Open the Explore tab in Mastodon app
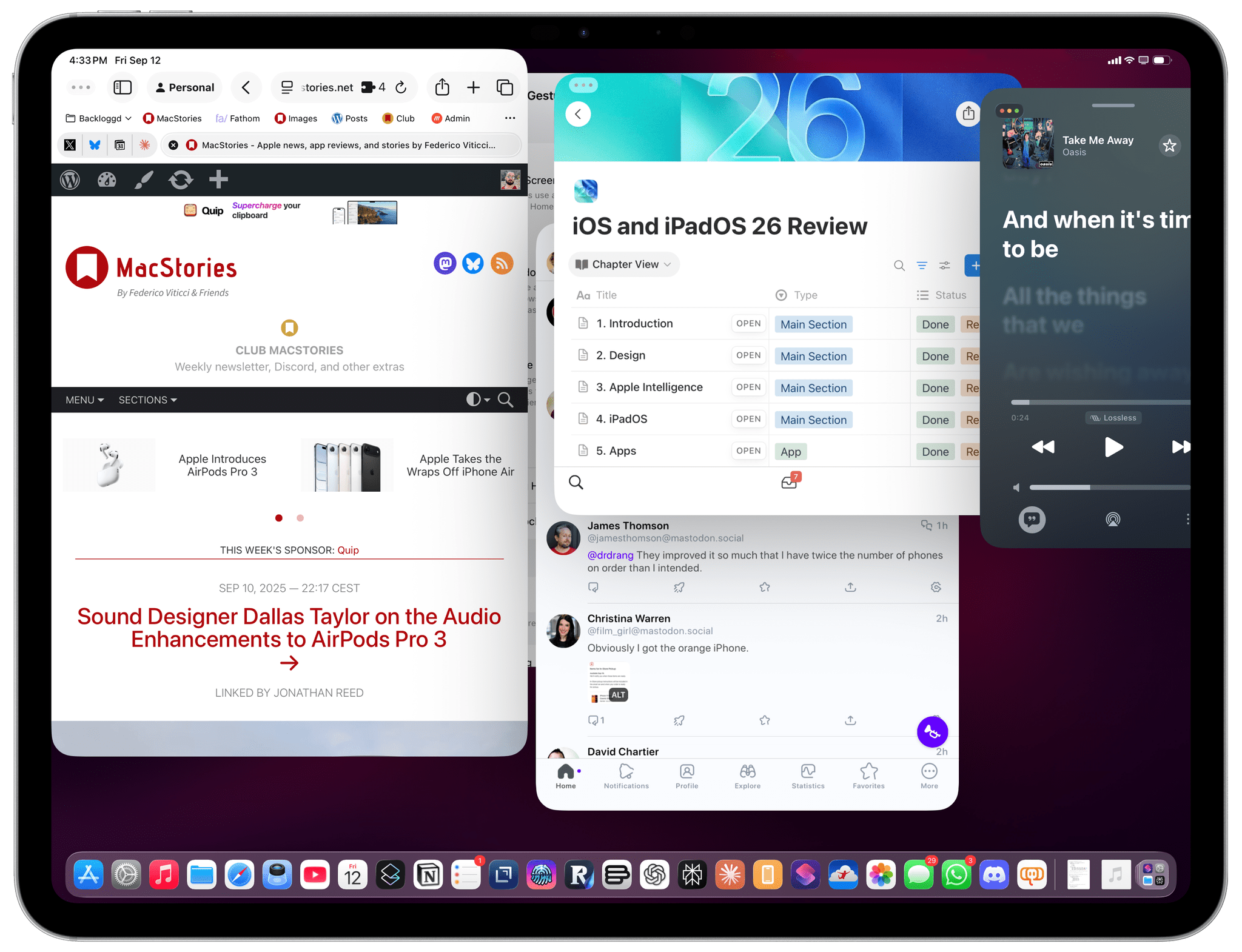1242x952 pixels. pos(747,776)
